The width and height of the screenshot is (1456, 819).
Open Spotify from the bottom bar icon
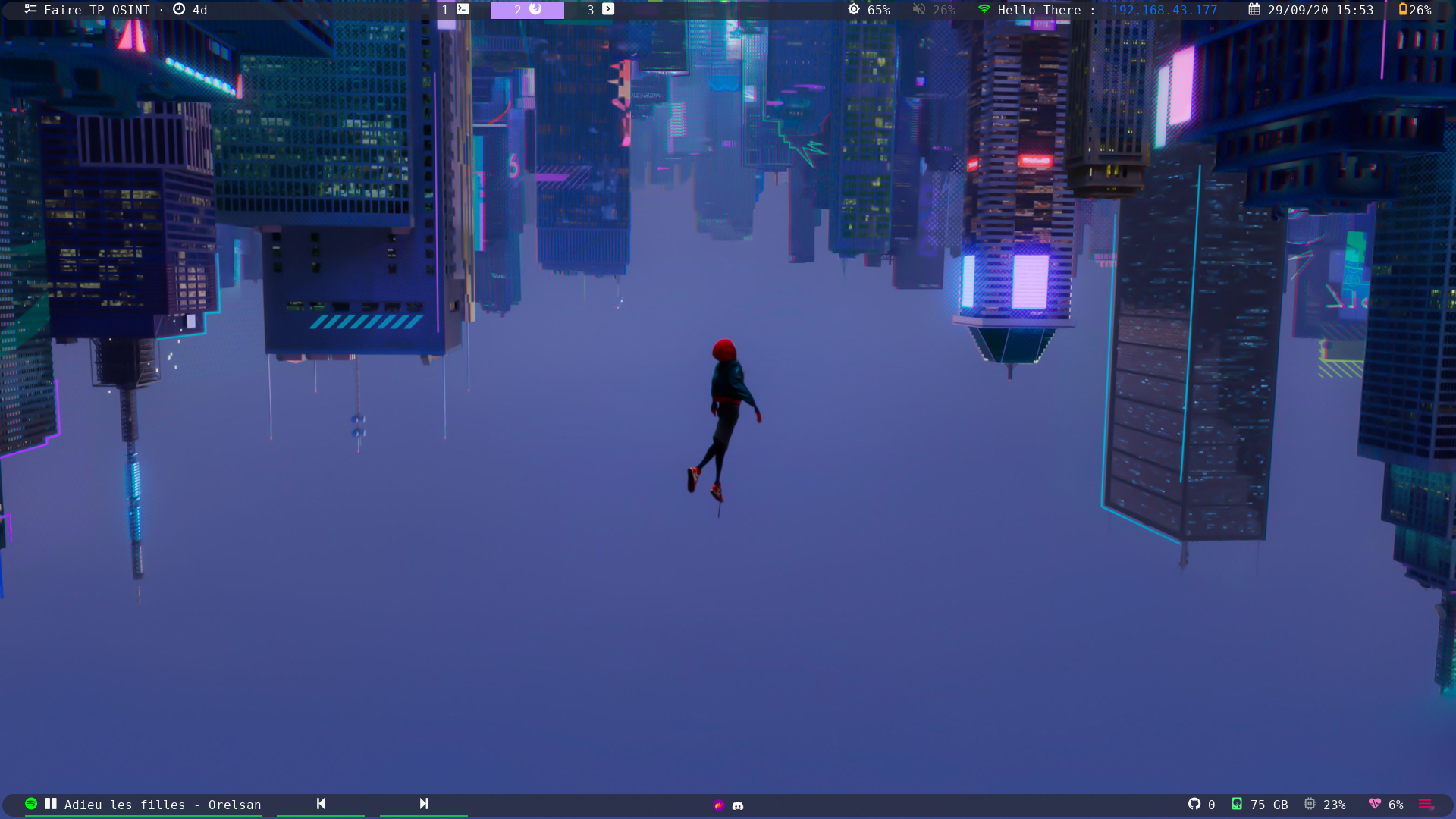[31, 804]
